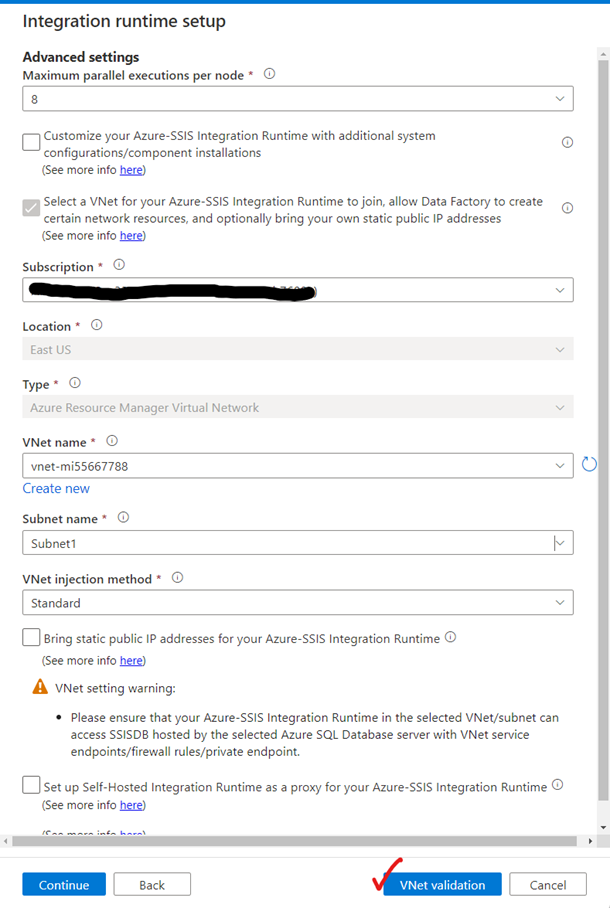This screenshot has height=908, width=610.
Task: Click info icon next to Location label
Action: tap(96, 325)
